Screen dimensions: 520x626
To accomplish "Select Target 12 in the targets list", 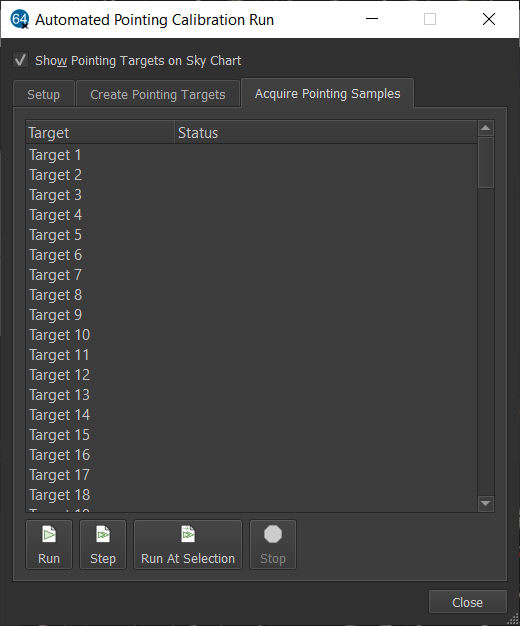I will point(252,375).
